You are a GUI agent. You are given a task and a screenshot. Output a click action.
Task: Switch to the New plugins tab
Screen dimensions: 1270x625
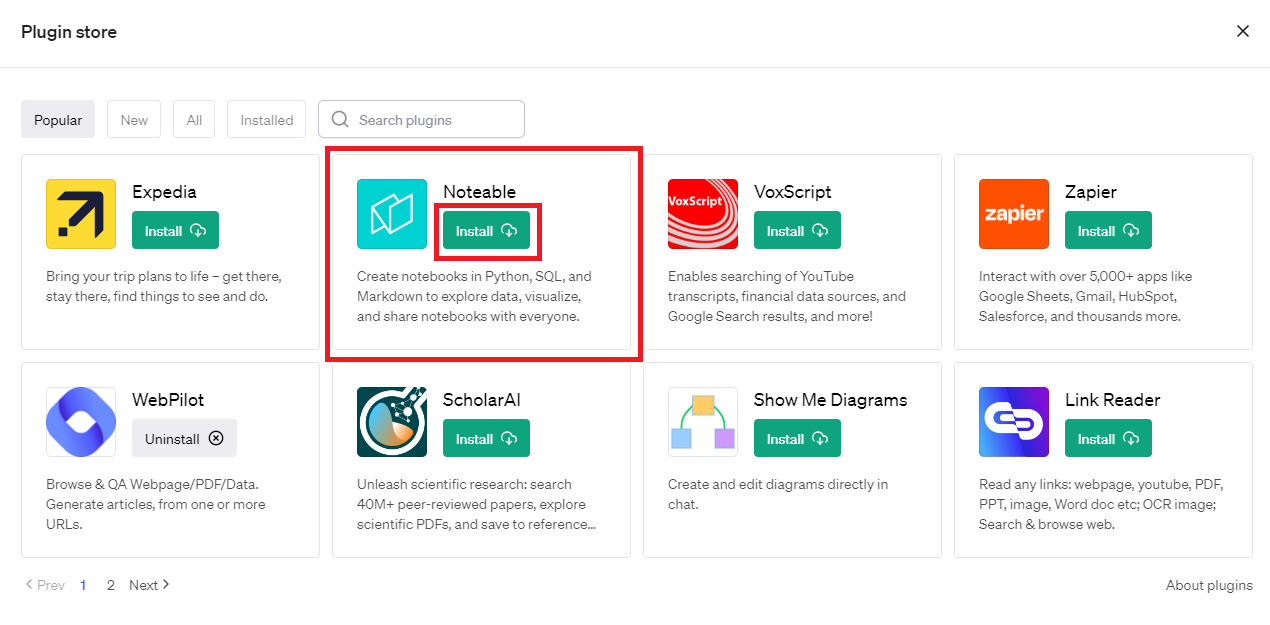coord(134,120)
